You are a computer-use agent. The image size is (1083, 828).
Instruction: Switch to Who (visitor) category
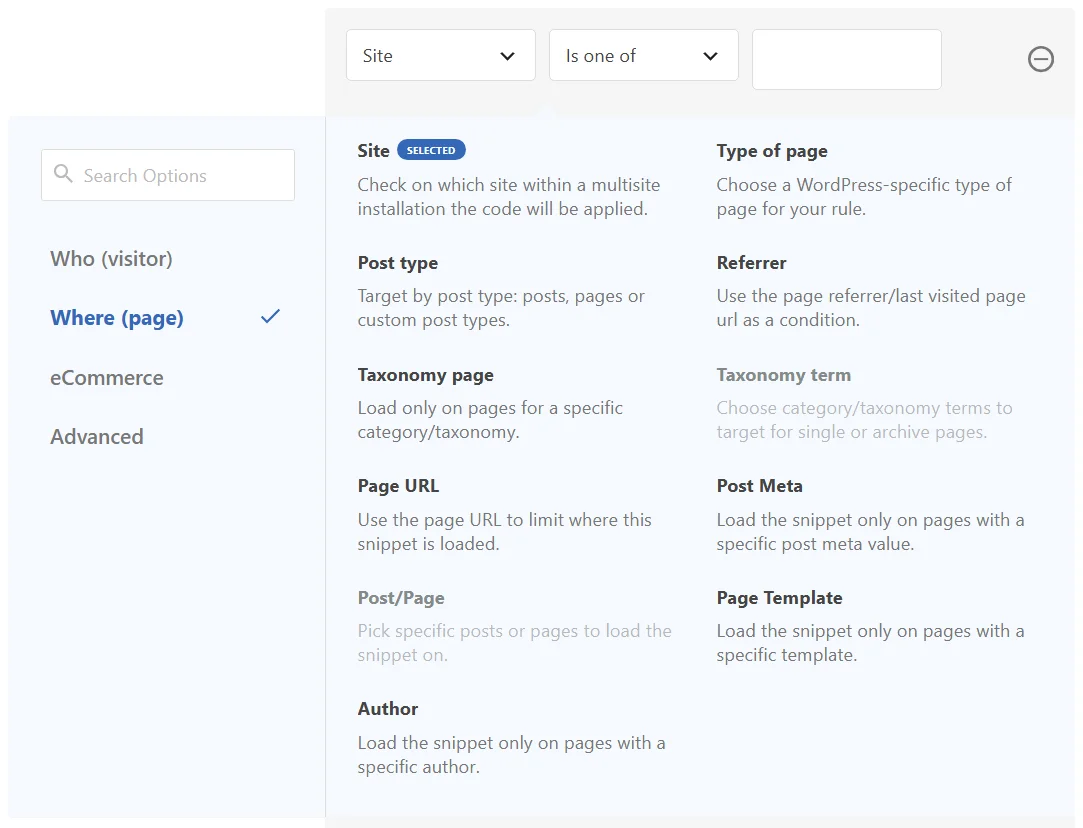(111, 259)
